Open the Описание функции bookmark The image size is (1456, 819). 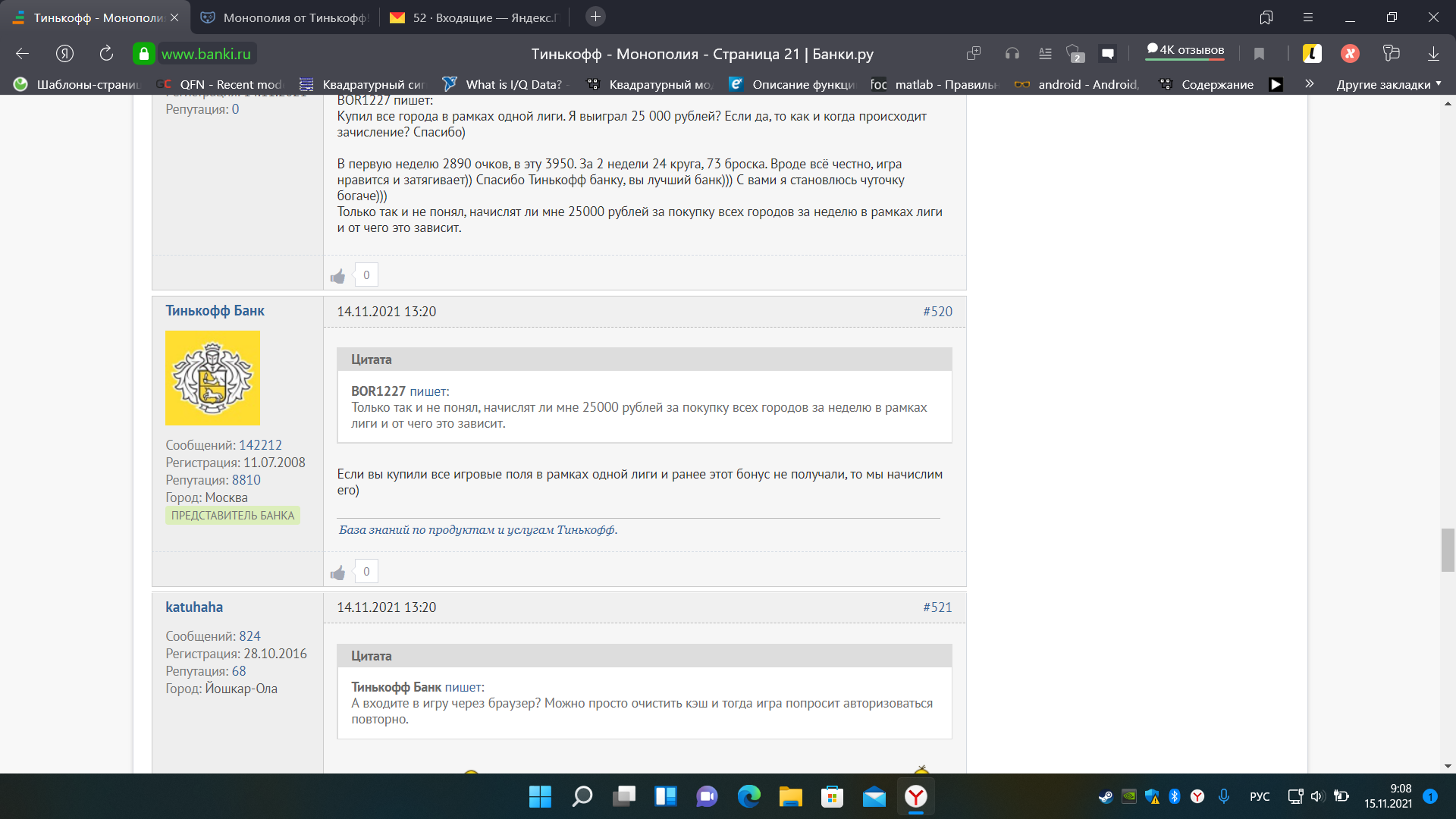pos(792,84)
